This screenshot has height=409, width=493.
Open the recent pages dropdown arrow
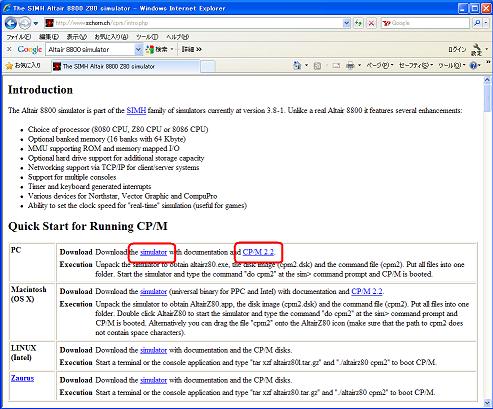(36, 23)
